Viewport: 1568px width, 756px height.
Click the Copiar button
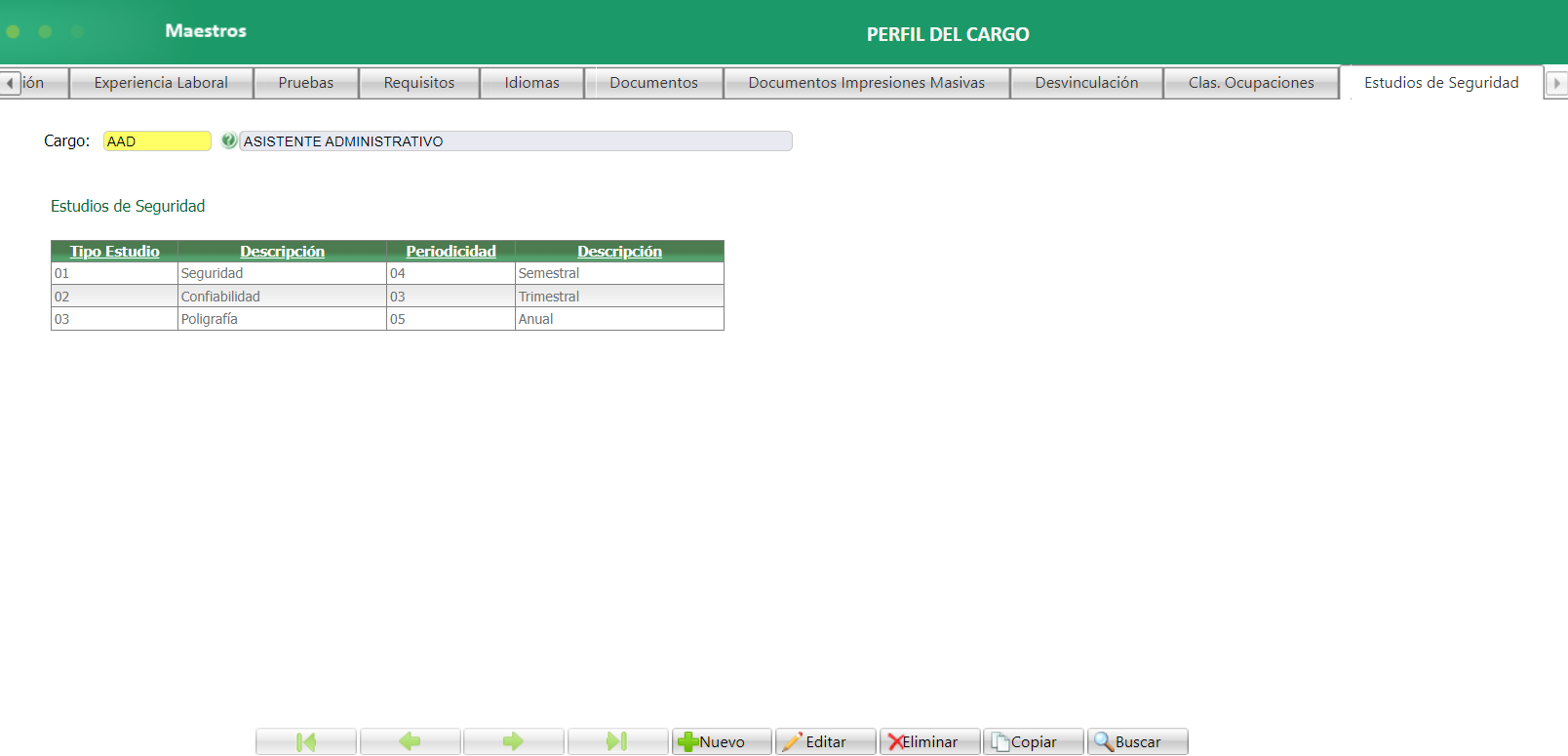(1034, 741)
